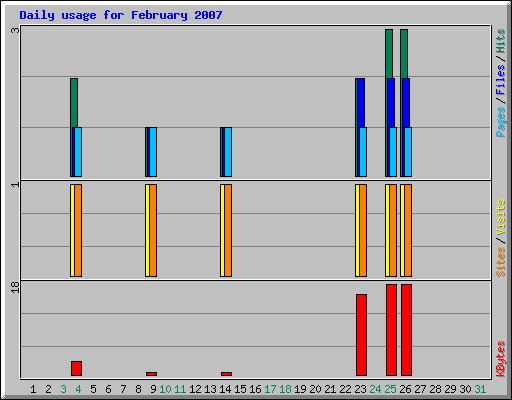Click green day label '17' on the x-axis
Viewport: 512px width, 400px height.
point(270,389)
